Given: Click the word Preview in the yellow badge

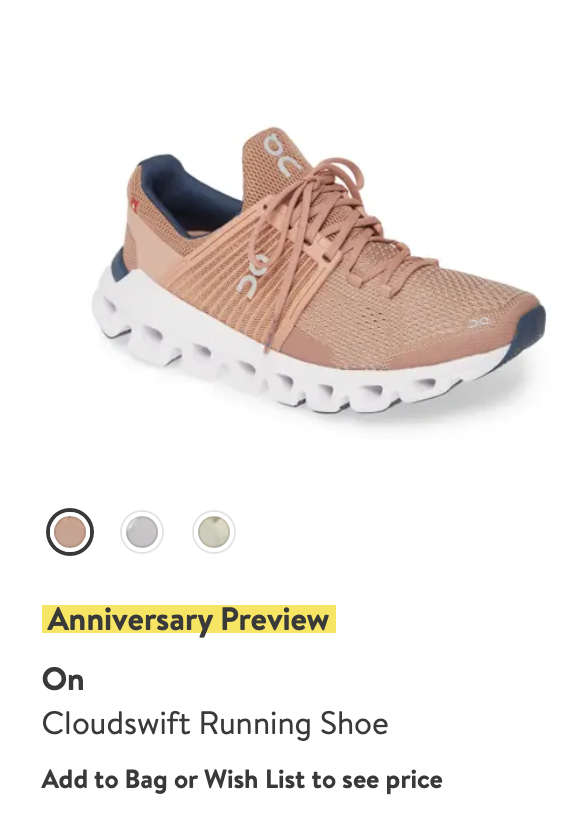Looking at the screenshot, I should point(275,619).
